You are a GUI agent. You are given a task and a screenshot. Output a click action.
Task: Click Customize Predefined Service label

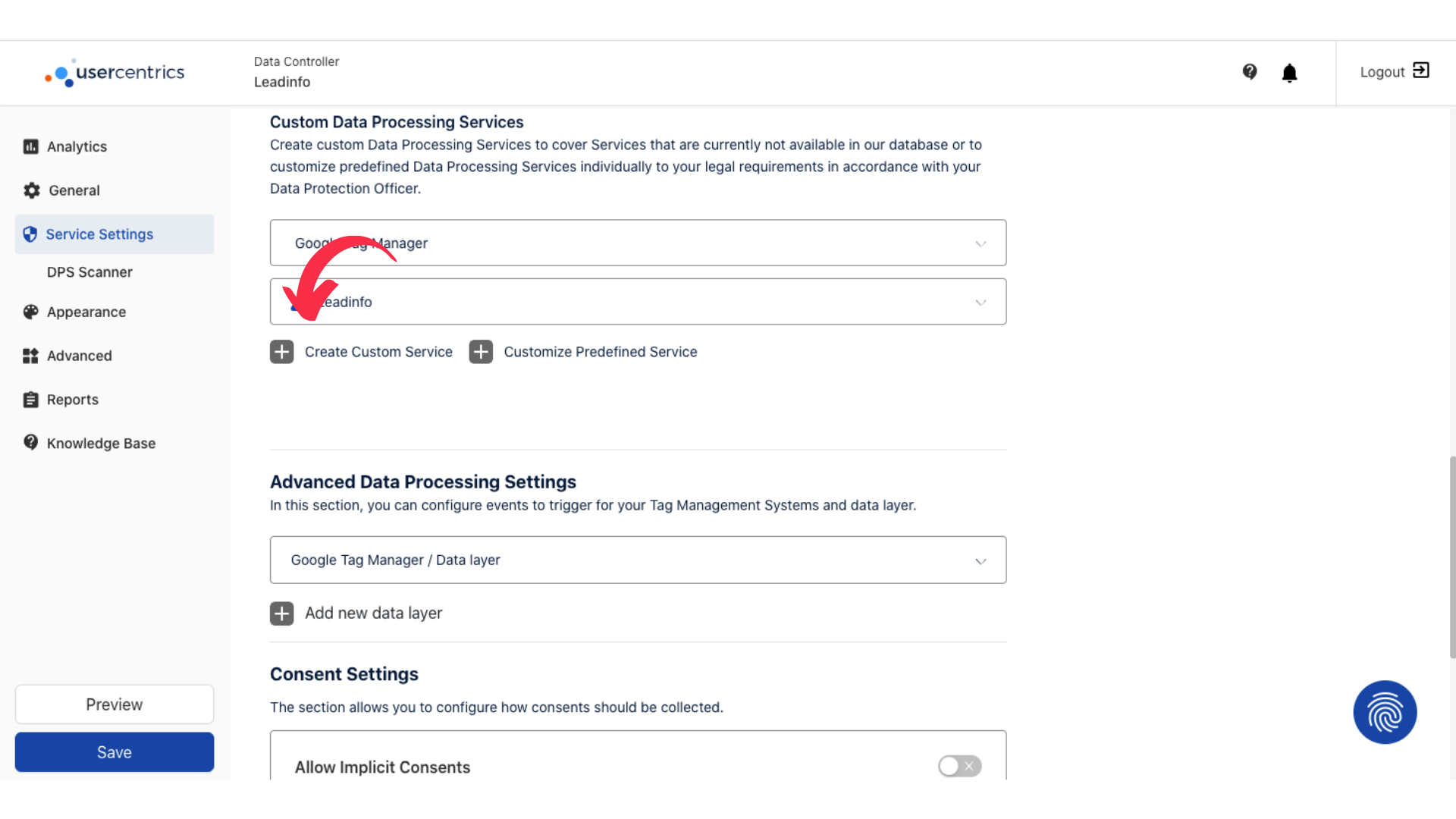click(x=600, y=352)
